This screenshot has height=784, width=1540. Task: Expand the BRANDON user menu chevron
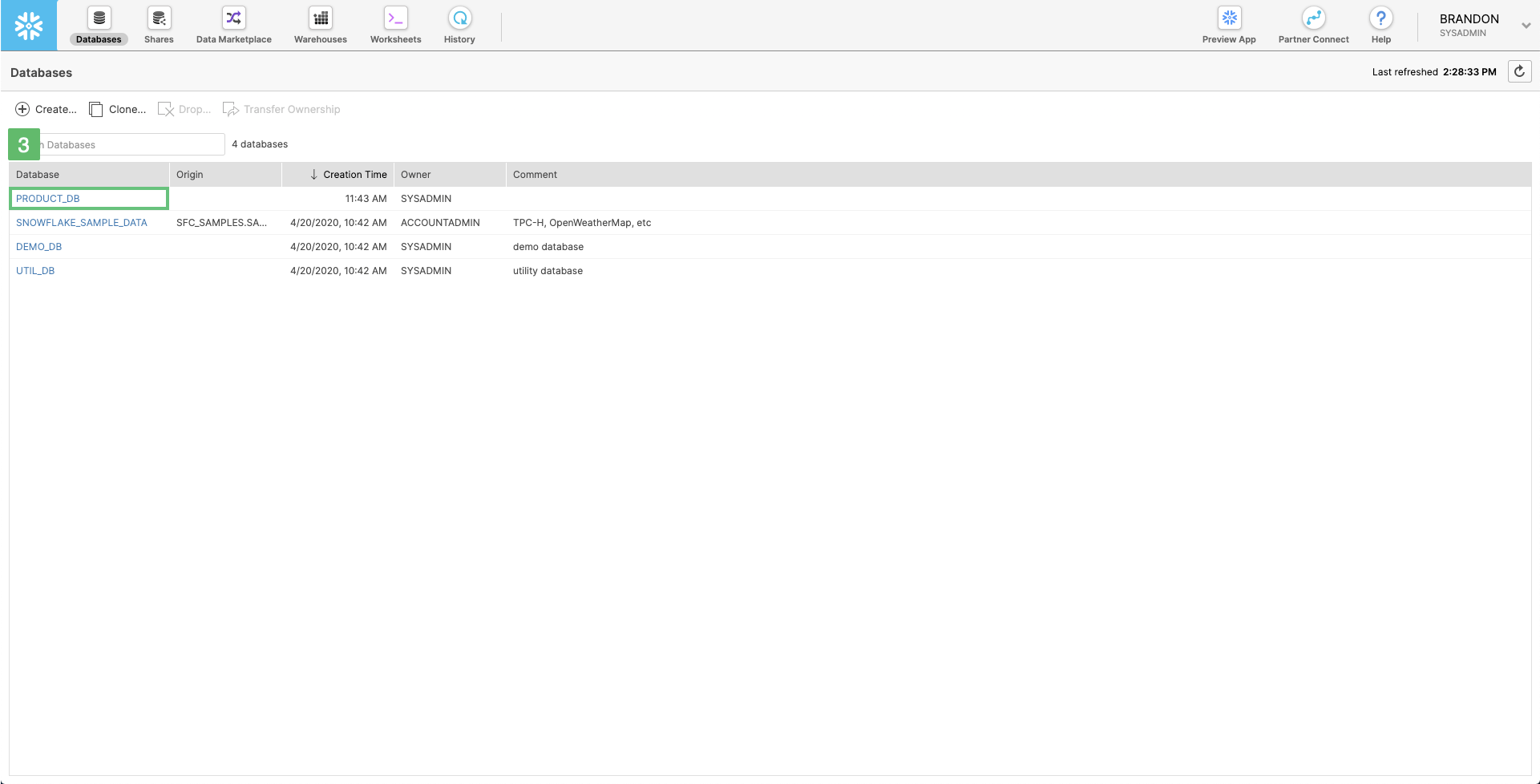(1526, 26)
